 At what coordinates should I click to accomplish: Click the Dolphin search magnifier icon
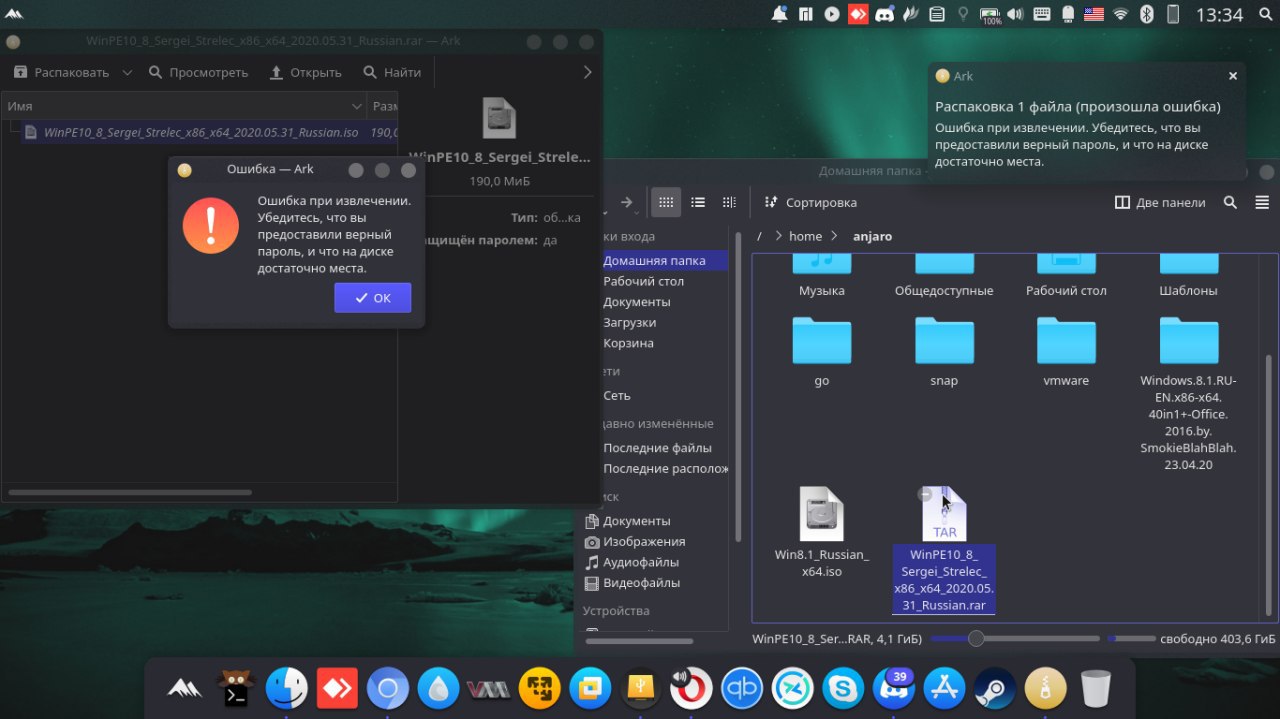click(x=1231, y=202)
